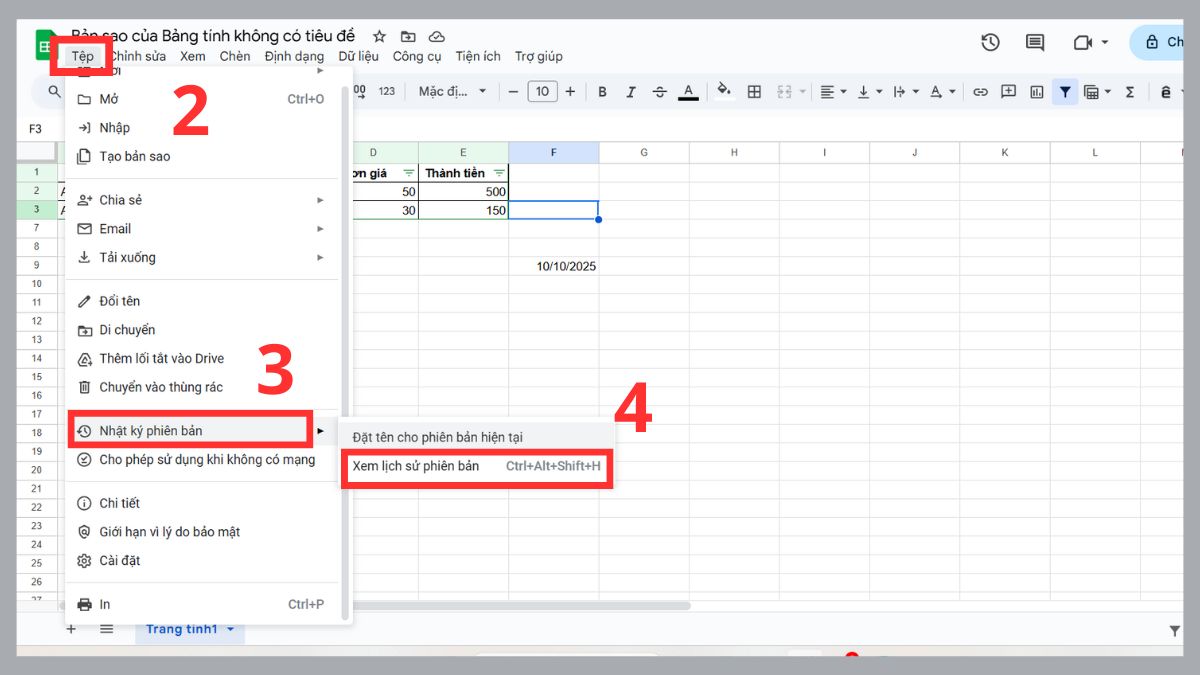Star the spreadsheet document

[379, 37]
